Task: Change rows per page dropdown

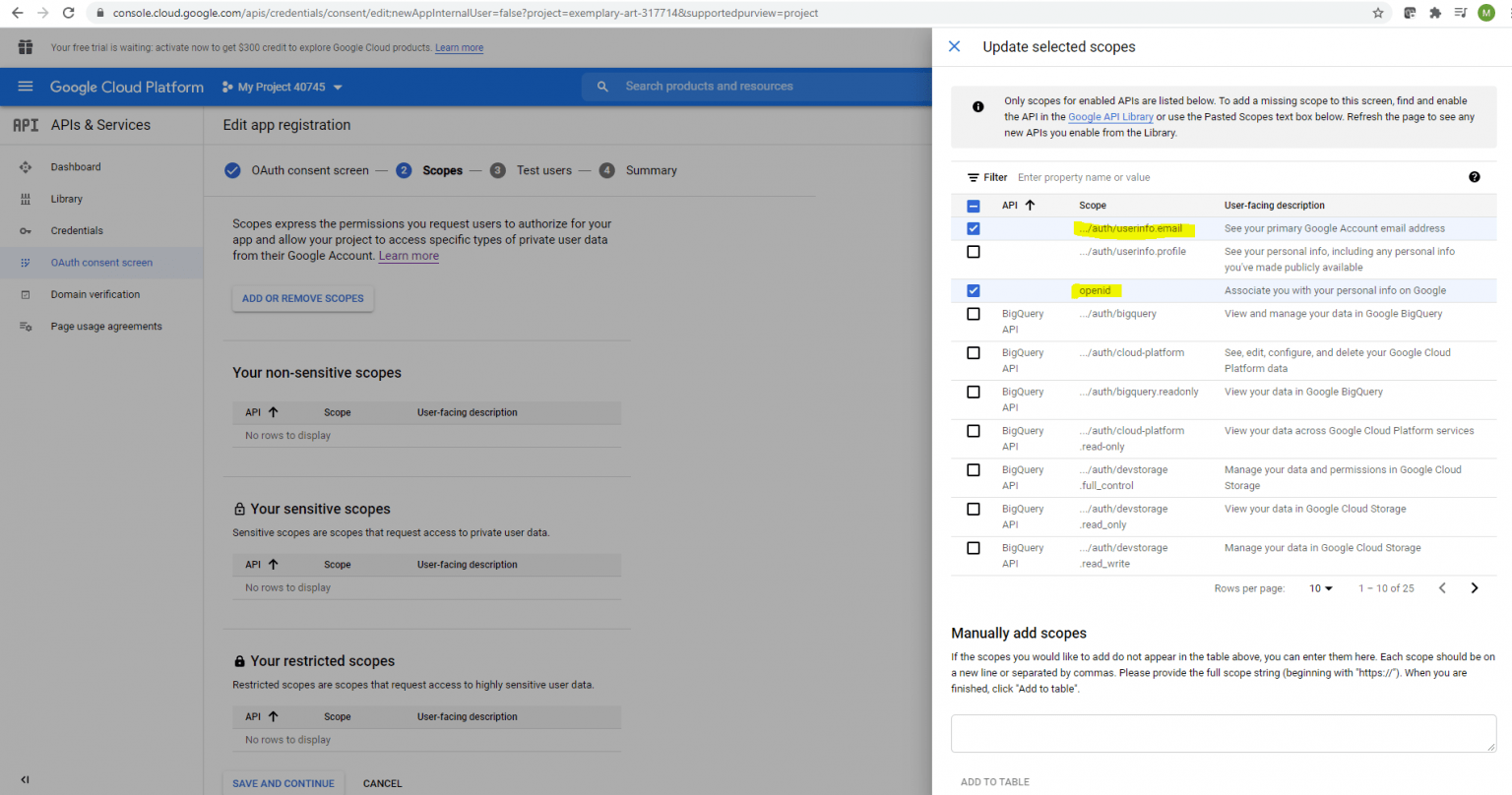Action: tap(1320, 588)
